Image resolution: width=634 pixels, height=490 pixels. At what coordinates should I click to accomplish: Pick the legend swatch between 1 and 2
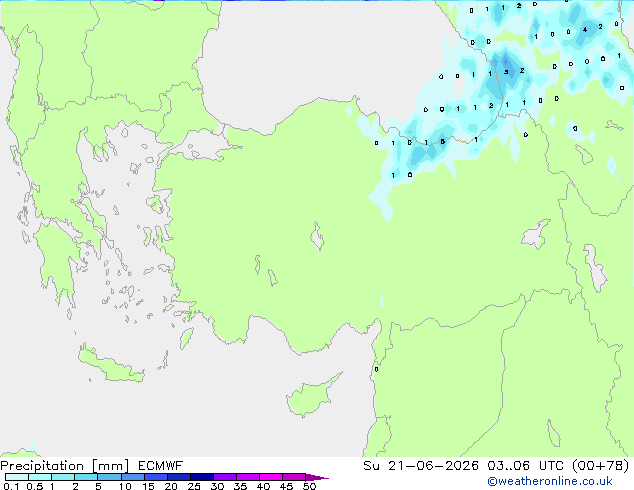[x=63, y=477]
